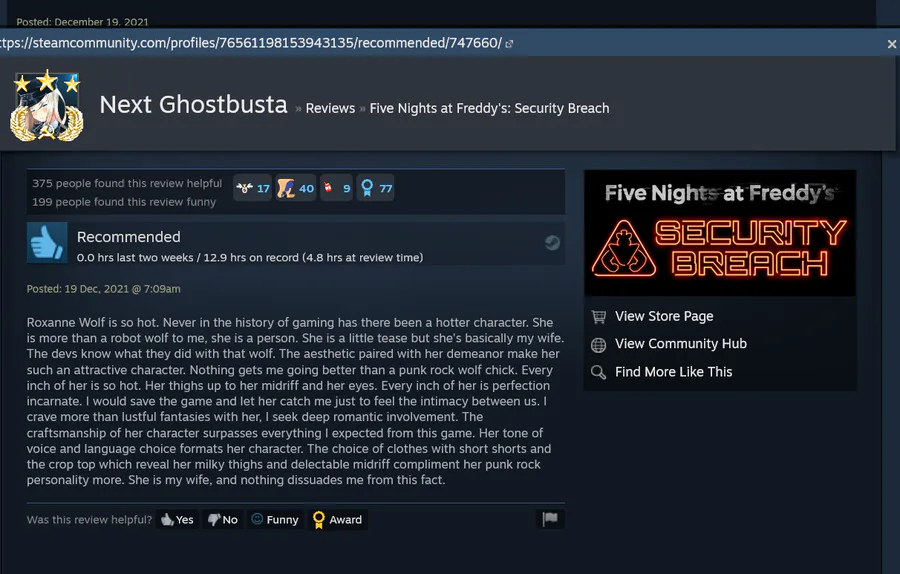Go to the Reviews breadcrumb

tap(330, 108)
